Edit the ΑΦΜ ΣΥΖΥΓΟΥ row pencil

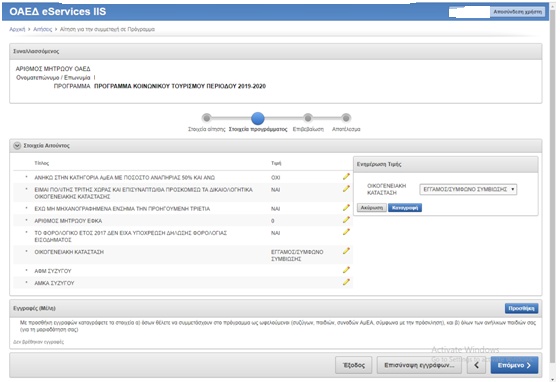pos(346,270)
